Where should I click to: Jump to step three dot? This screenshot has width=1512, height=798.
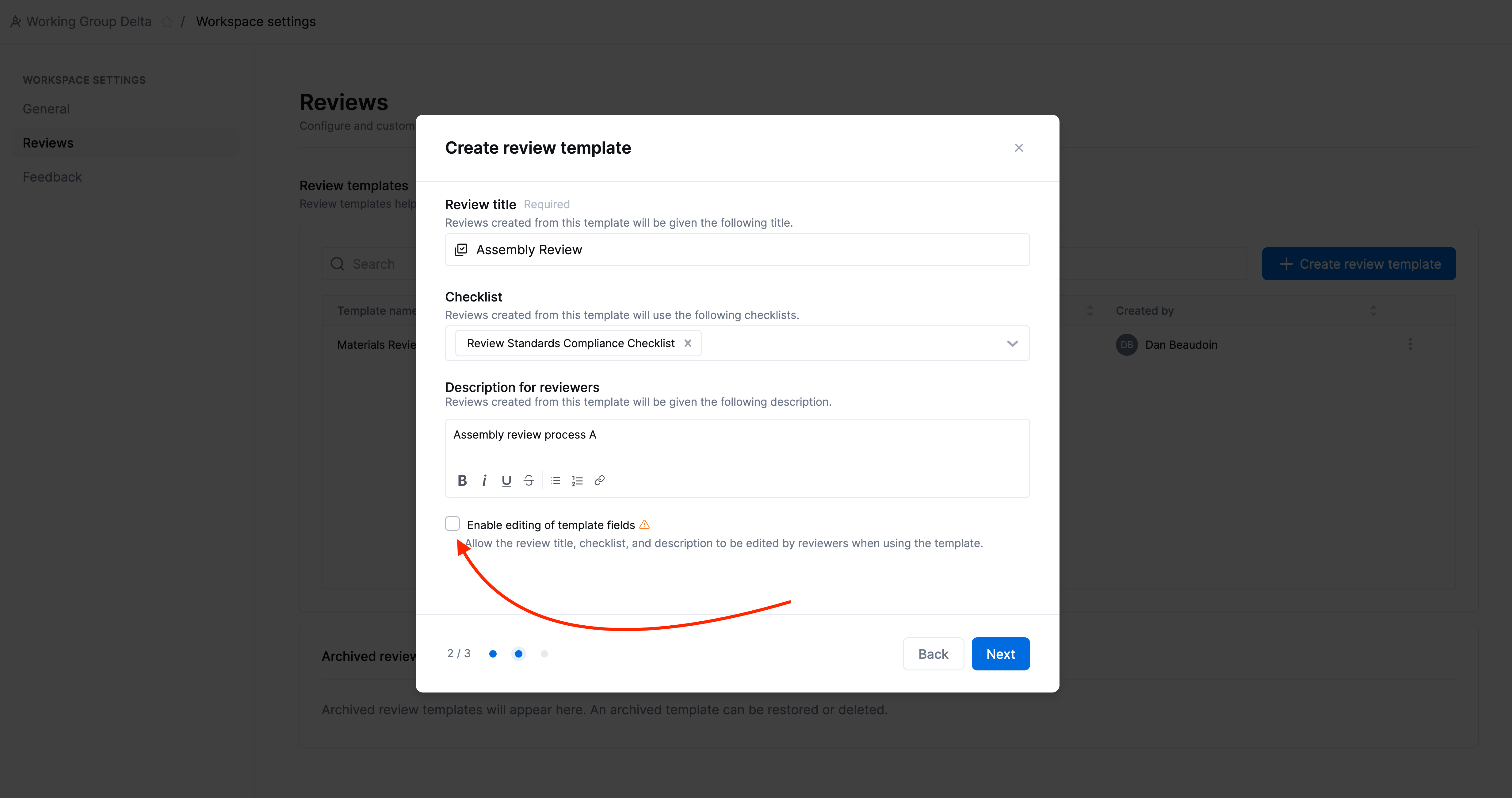545,654
